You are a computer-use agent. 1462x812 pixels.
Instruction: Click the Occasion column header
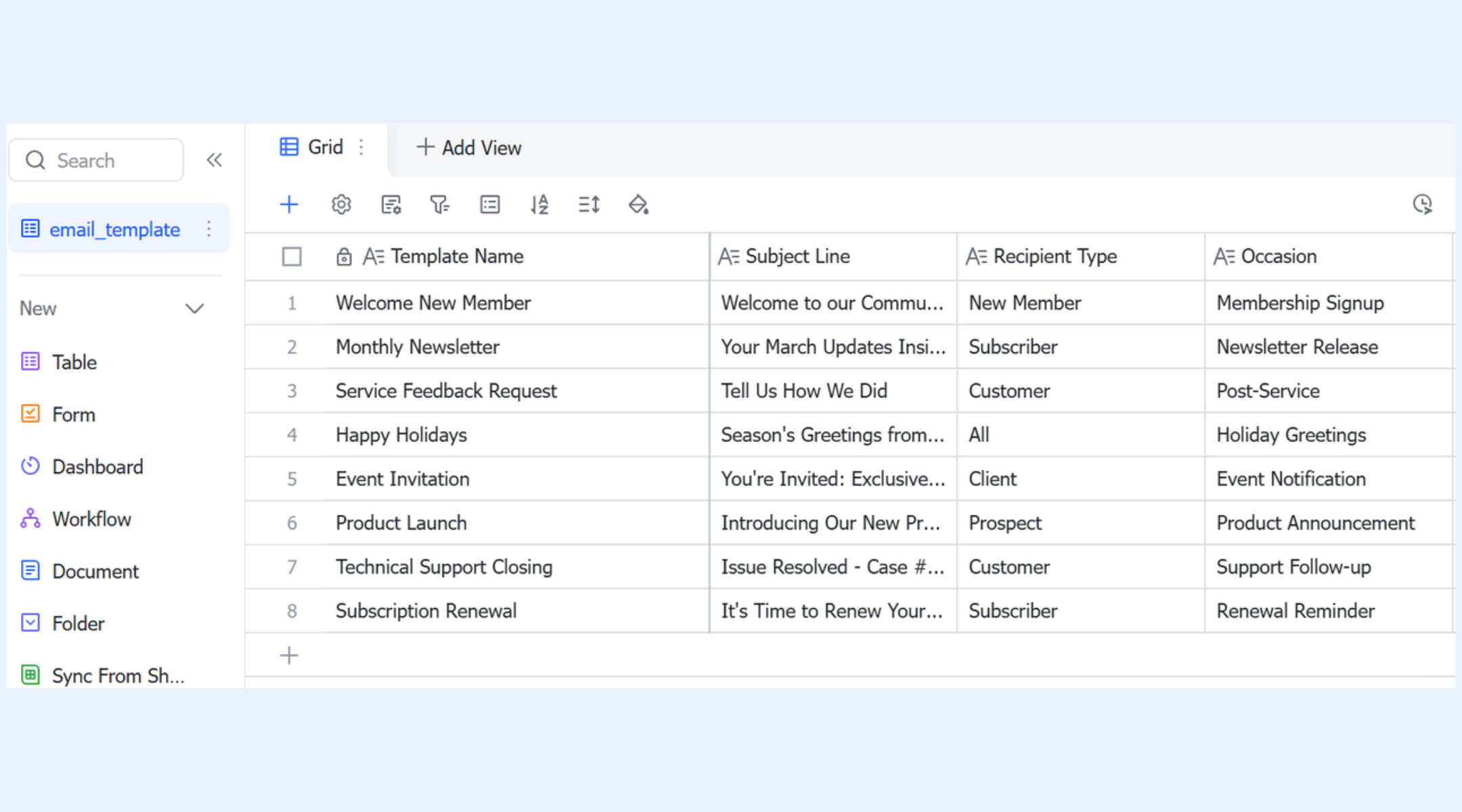click(1329, 256)
